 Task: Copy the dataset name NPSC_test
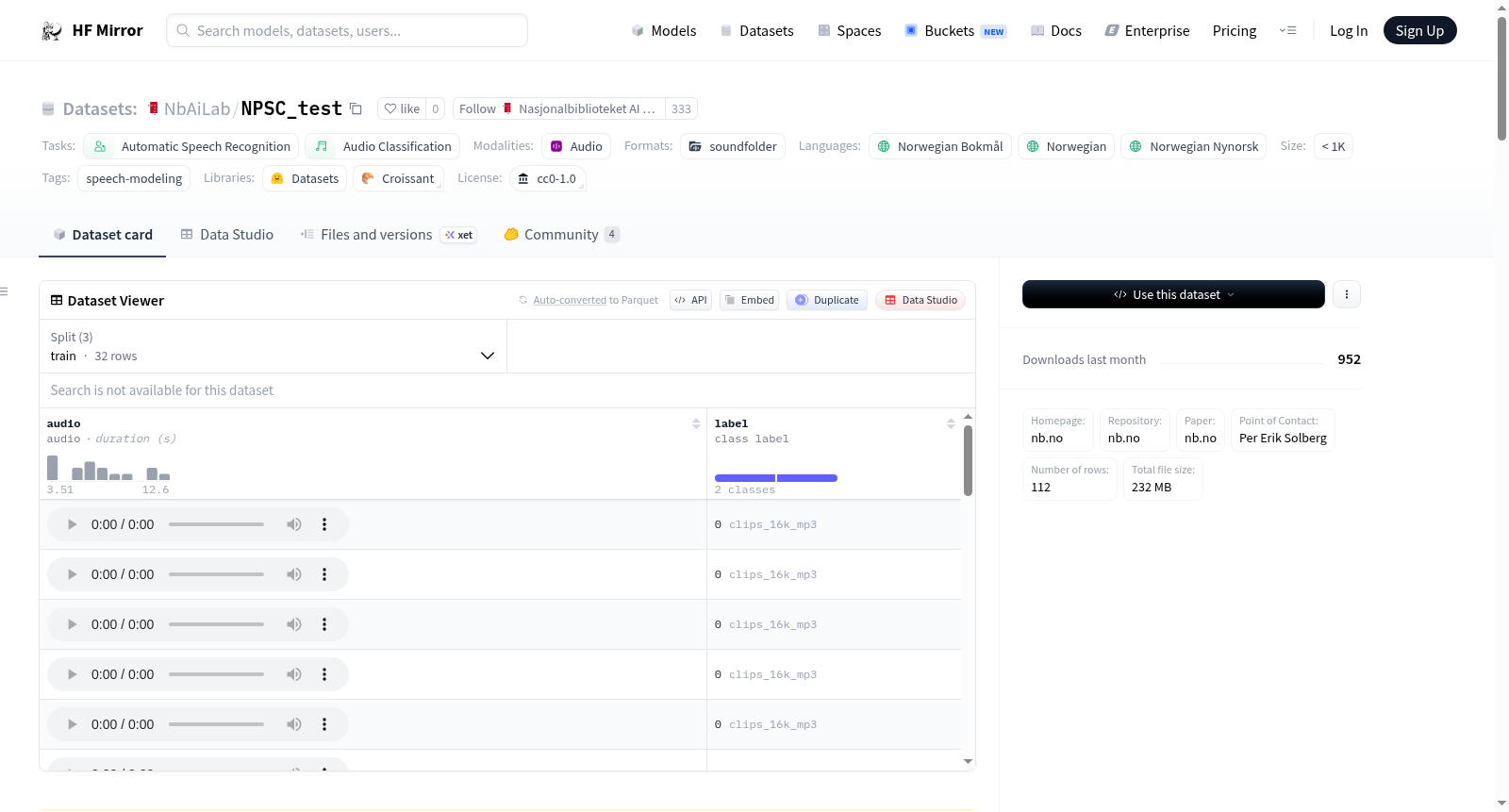(x=356, y=108)
